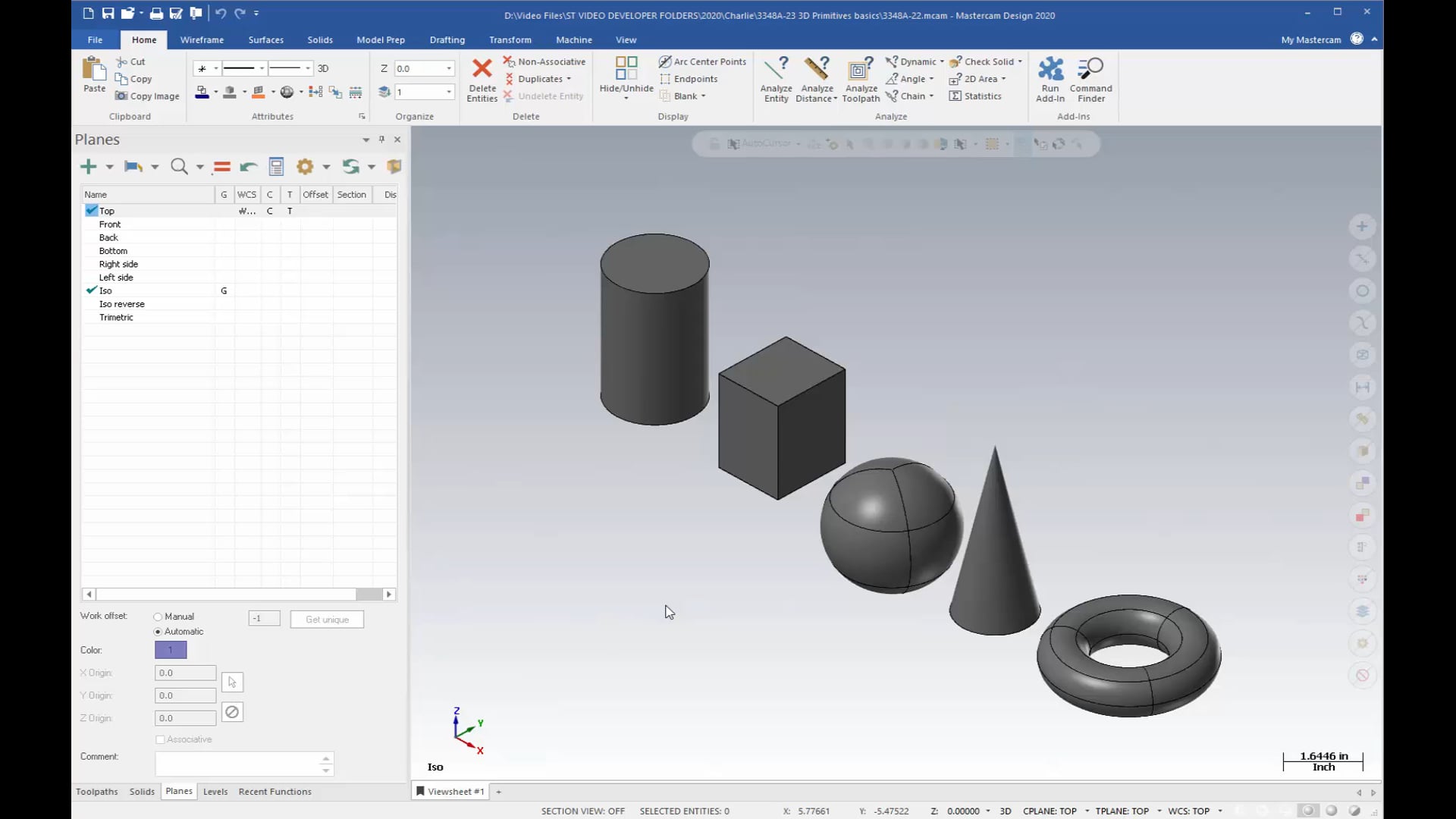Image resolution: width=1456 pixels, height=819 pixels.
Task: Select the Analyze Entity tool
Action: [x=776, y=79]
